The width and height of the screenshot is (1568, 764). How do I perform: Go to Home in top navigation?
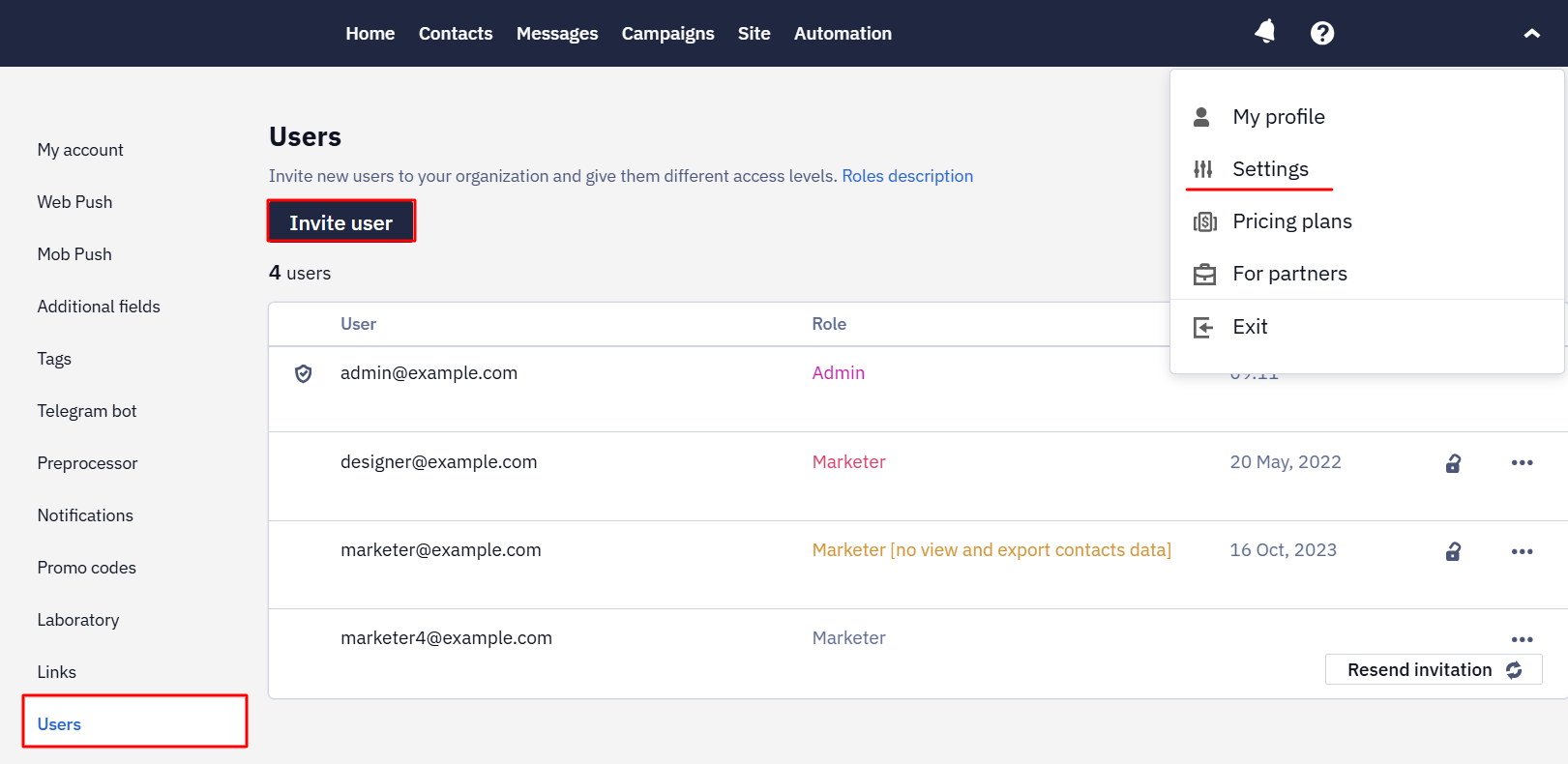pos(370,33)
